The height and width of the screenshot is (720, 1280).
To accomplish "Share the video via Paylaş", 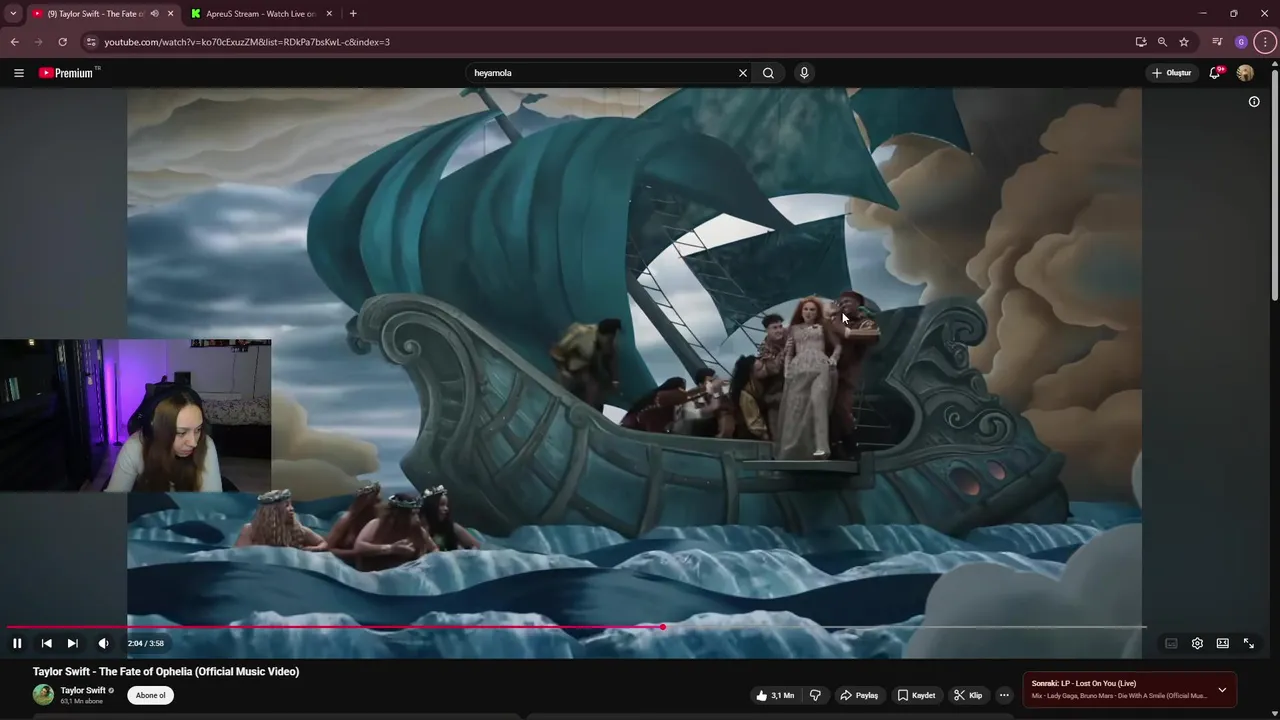I will click(x=859, y=695).
